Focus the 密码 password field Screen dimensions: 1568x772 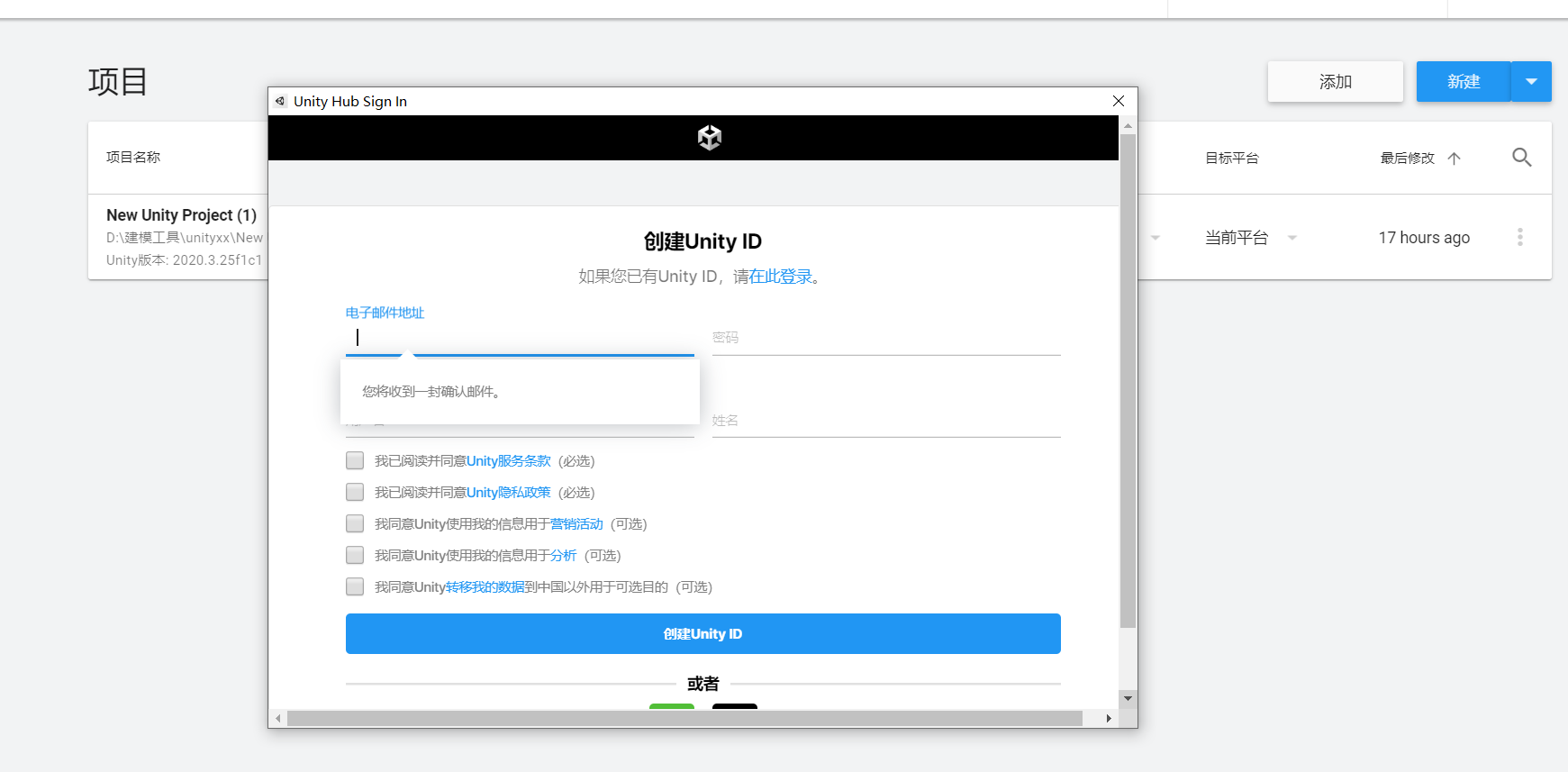(x=886, y=337)
